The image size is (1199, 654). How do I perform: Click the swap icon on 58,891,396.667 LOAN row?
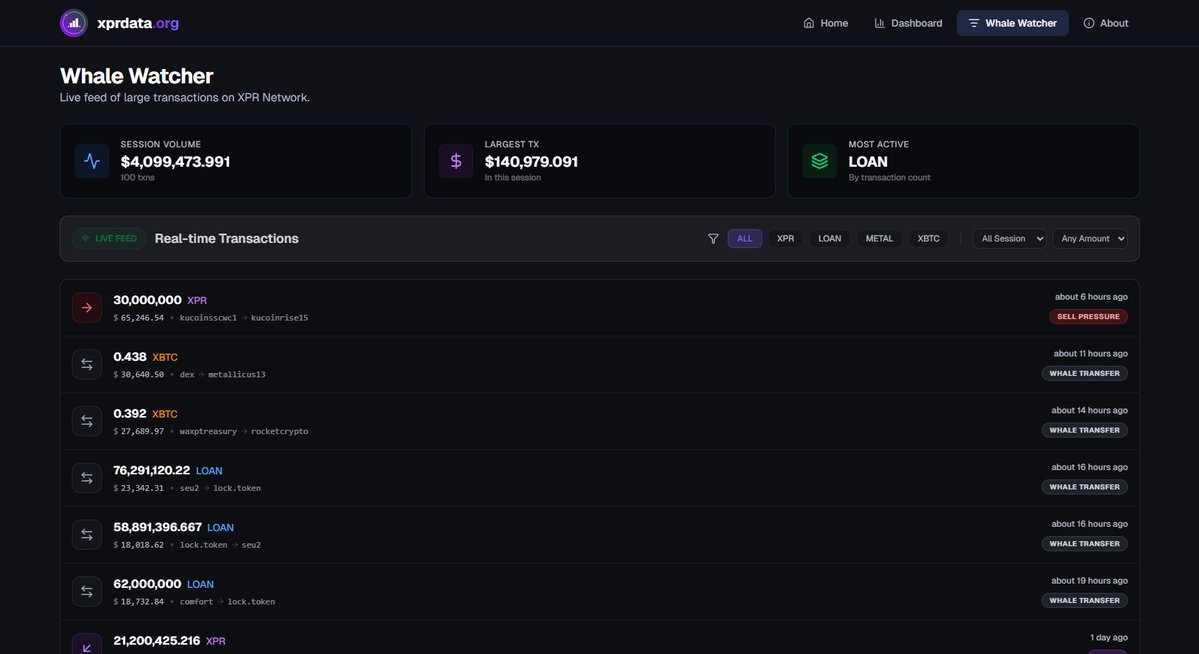(87, 535)
